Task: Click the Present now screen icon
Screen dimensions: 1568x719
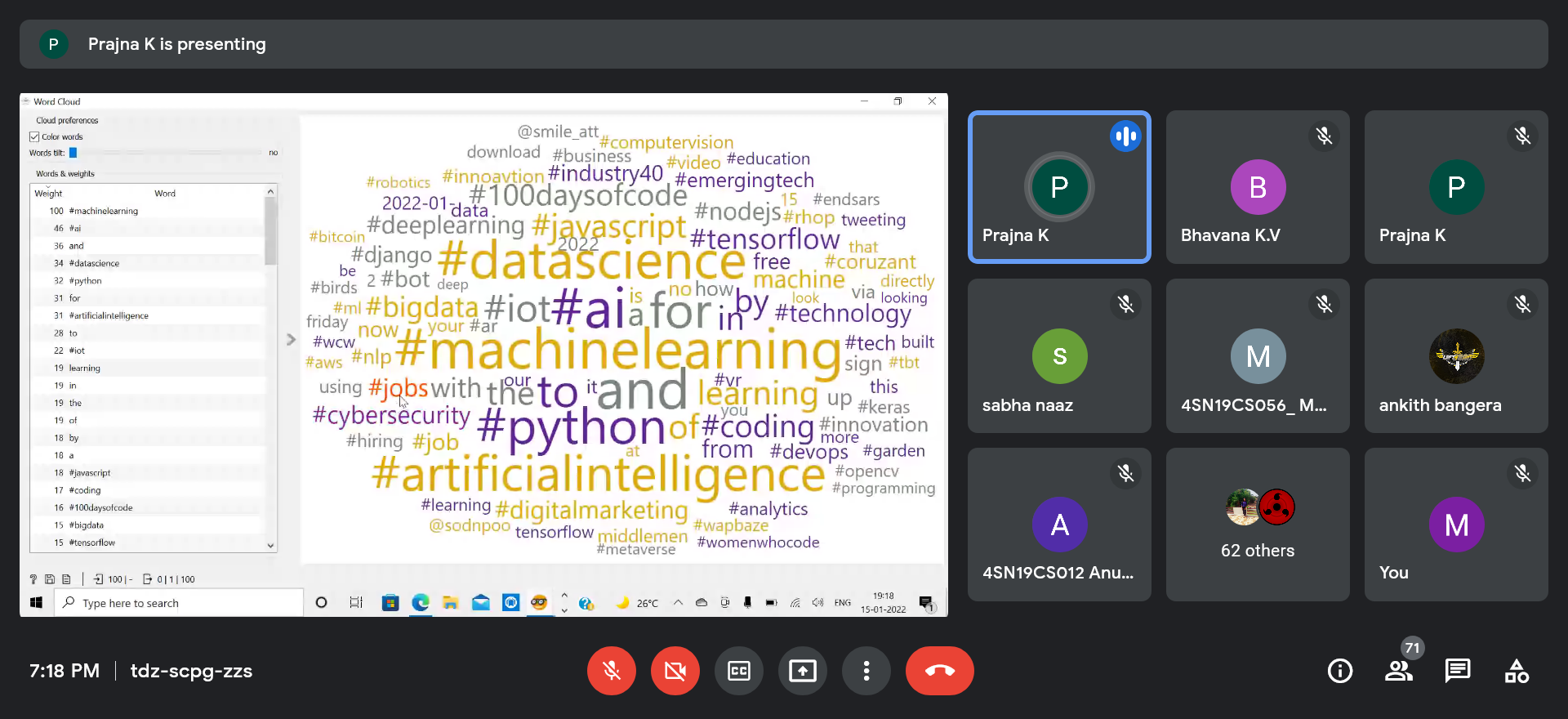Action: 802,671
